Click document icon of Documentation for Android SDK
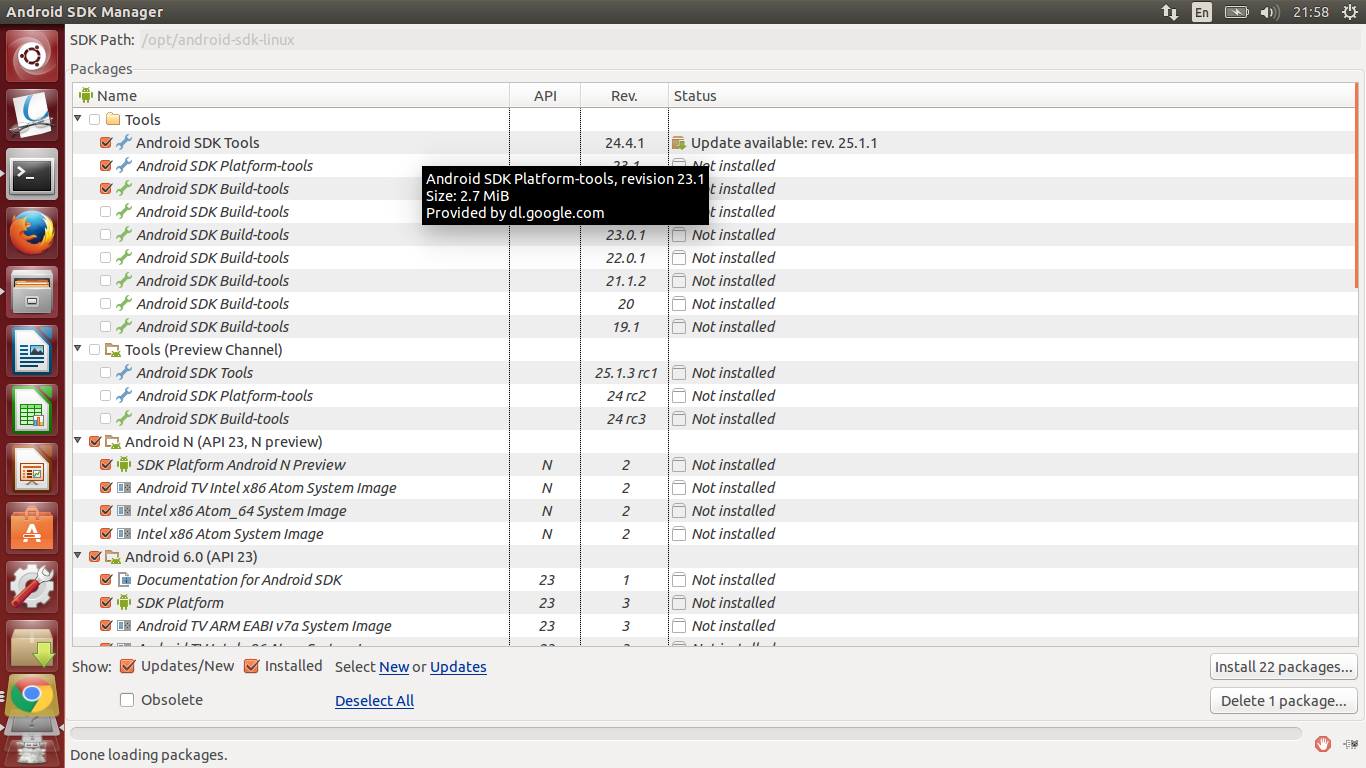Screen dimensions: 1366x768 coord(124,579)
